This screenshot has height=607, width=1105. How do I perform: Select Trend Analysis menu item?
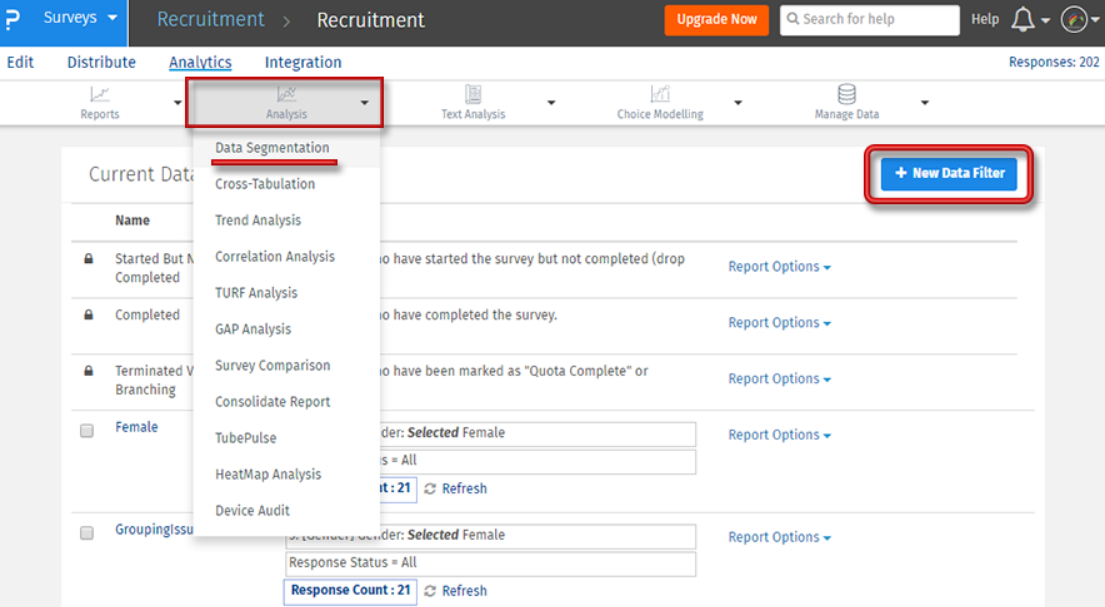point(258,221)
